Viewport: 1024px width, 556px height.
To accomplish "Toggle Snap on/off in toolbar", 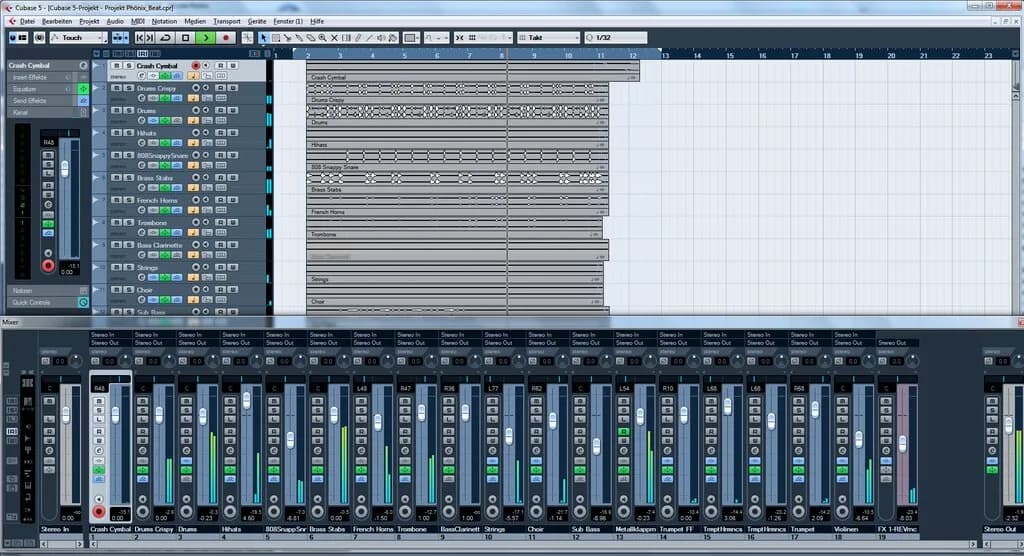I will (460, 38).
